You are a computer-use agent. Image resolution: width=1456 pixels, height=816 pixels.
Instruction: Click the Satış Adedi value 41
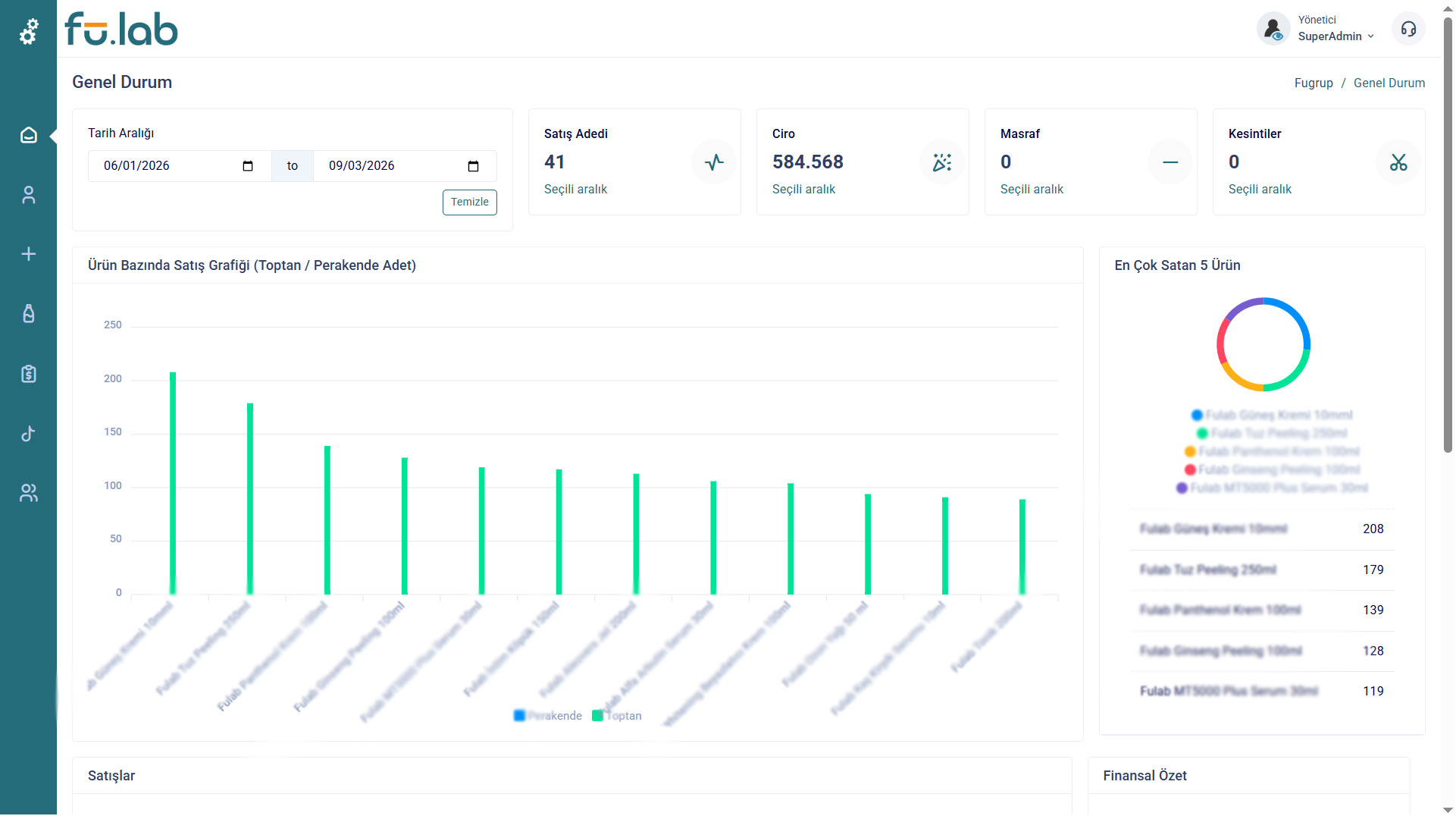point(554,162)
